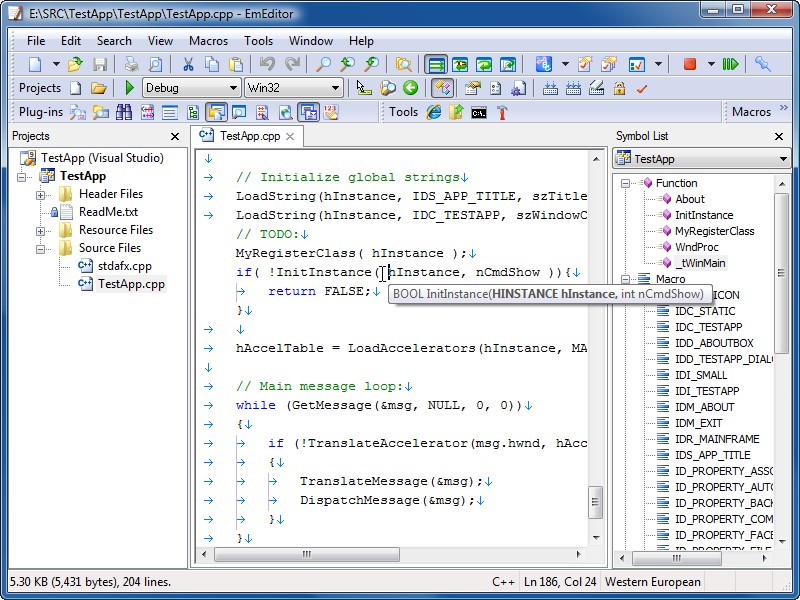Image resolution: width=800 pixels, height=600 pixels.
Task: Click the editor vertical scrollbar thumb
Action: pyautogui.click(x=596, y=500)
